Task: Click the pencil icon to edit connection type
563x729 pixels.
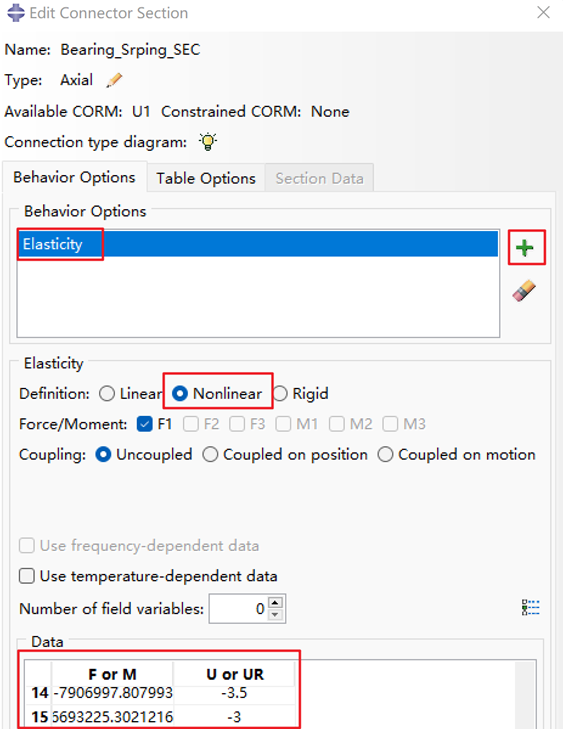Action: 114,80
